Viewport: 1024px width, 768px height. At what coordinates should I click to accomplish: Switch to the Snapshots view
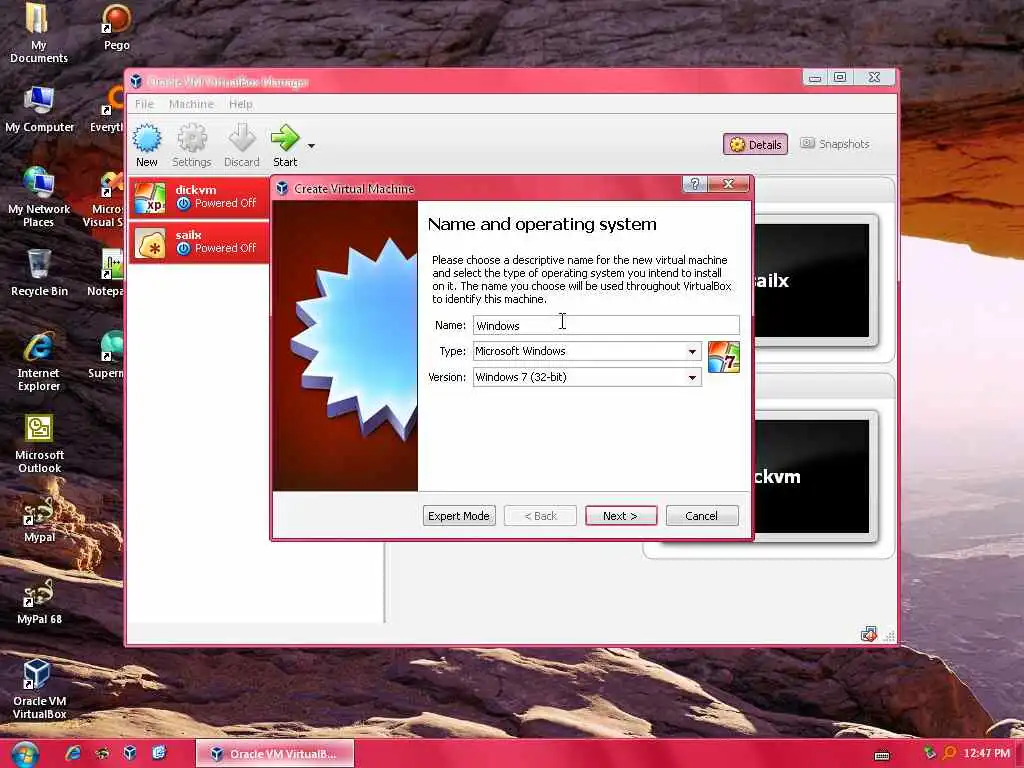pyautogui.click(x=835, y=144)
